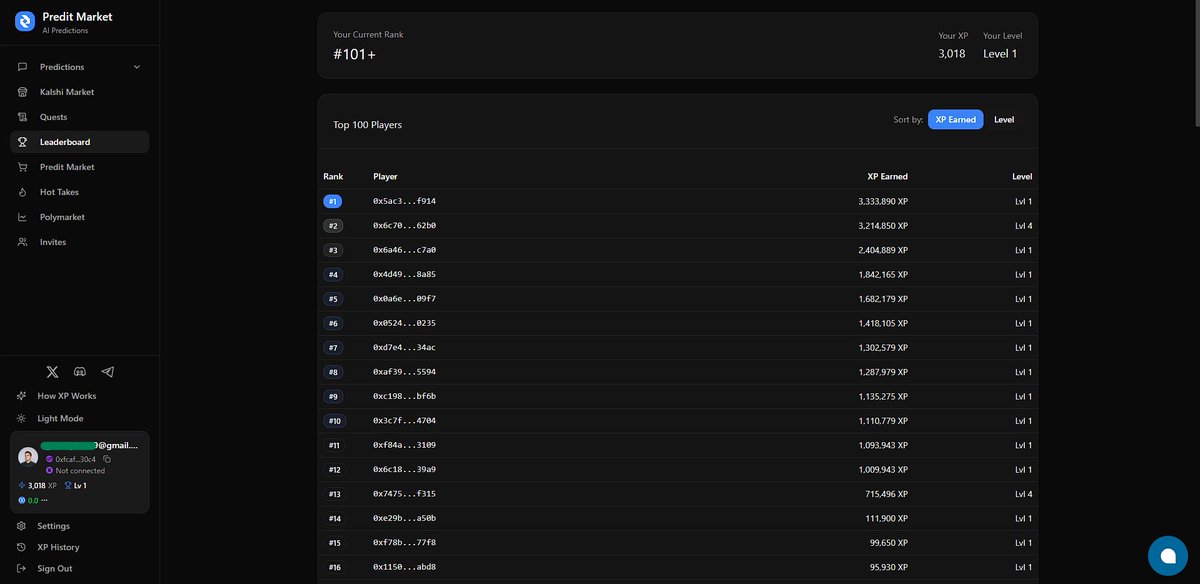Select player 0x6a46...c7a0
This screenshot has width=1200, height=584.
(x=404, y=250)
